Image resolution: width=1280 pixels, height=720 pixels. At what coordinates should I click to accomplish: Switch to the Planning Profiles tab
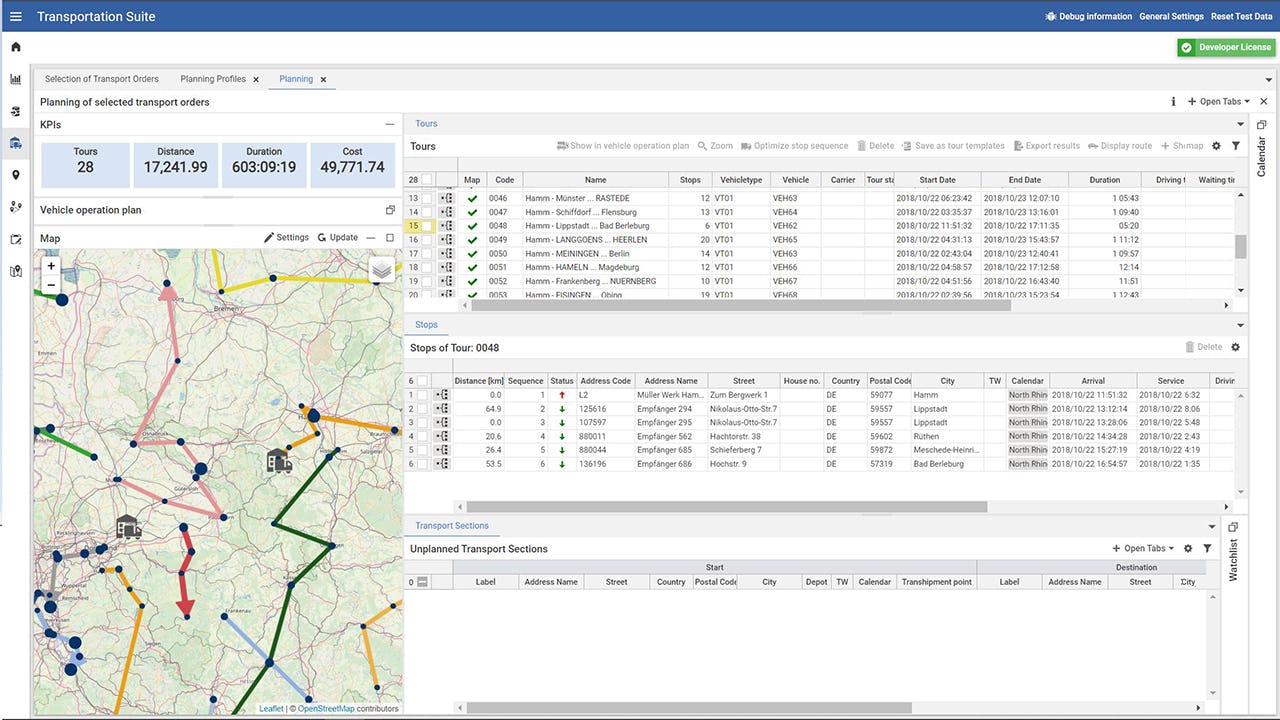(212, 79)
